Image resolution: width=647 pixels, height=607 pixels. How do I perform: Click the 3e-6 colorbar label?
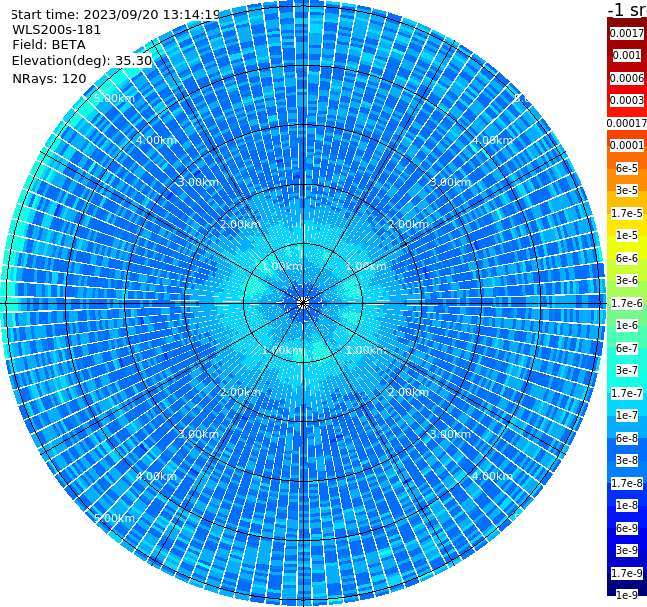tap(627, 280)
